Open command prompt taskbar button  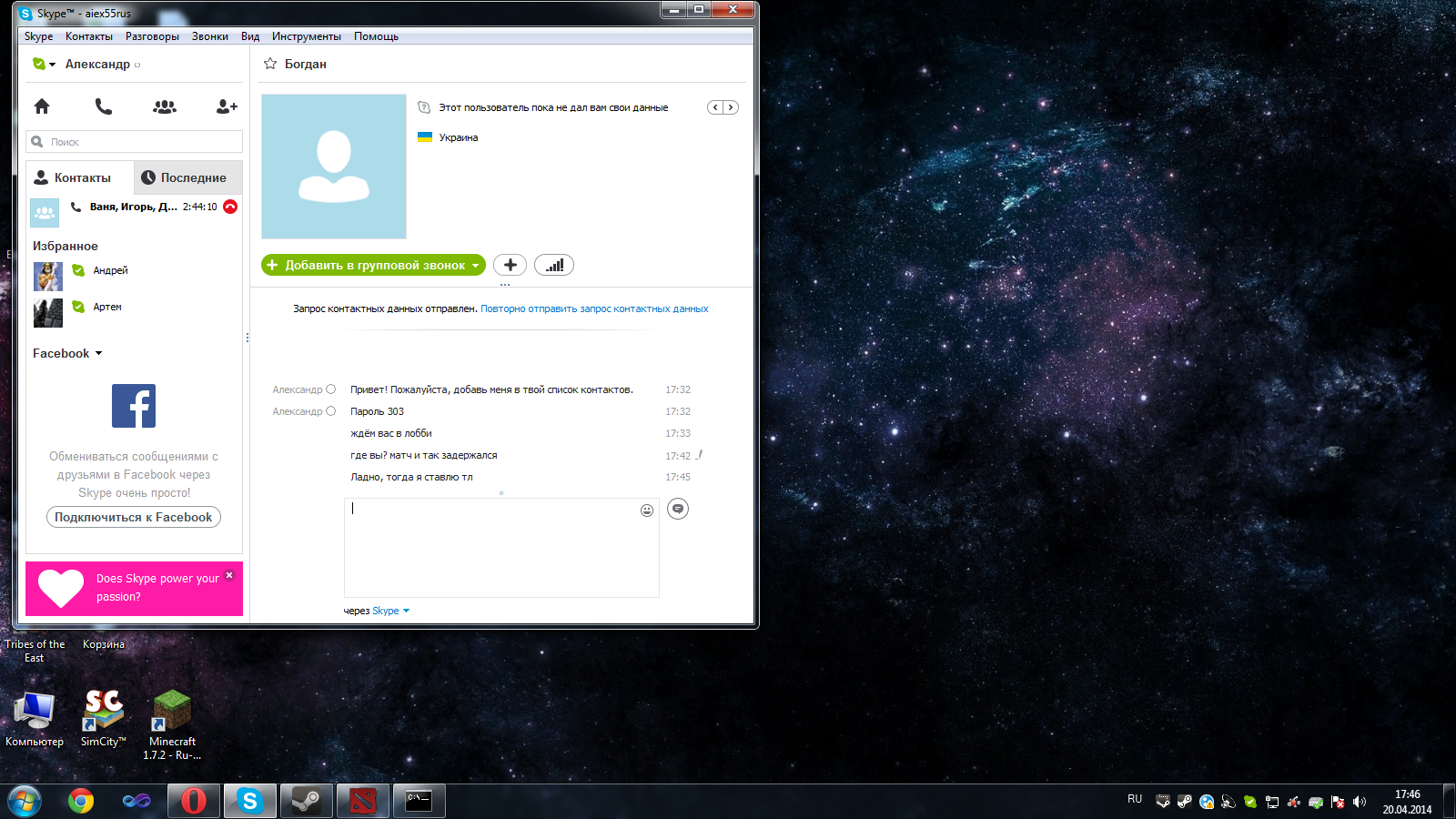[x=420, y=801]
